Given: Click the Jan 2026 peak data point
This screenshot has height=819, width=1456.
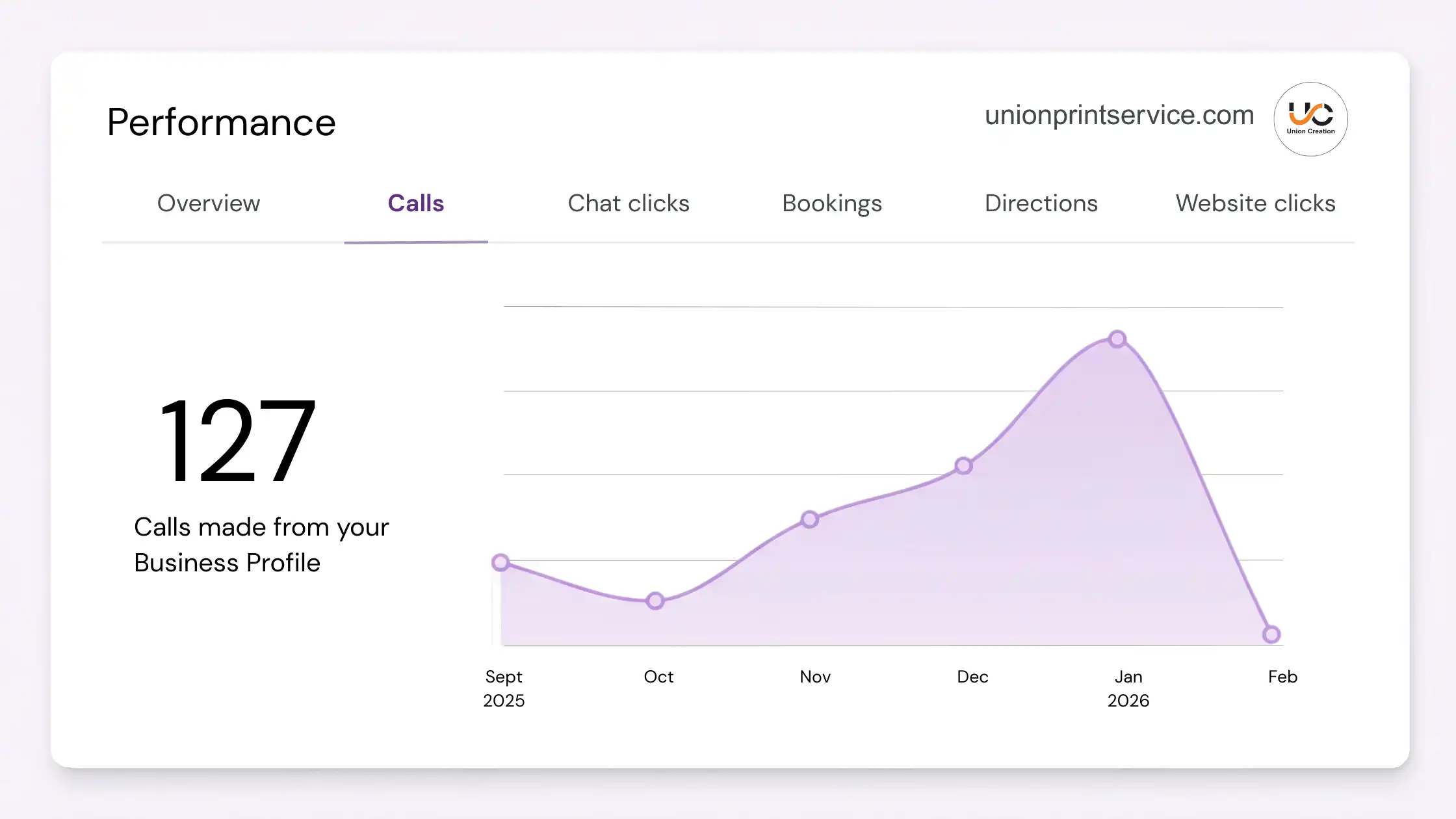Looking at the screenshot, I should point(1117,339).
